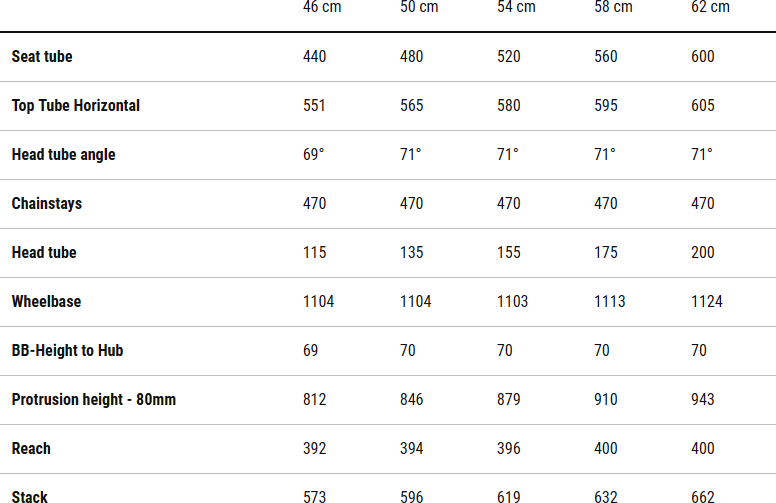Select the Head tube value 200
Viewport: 776px width, 503px height.
pyautogui.click(x=703, y=253)
